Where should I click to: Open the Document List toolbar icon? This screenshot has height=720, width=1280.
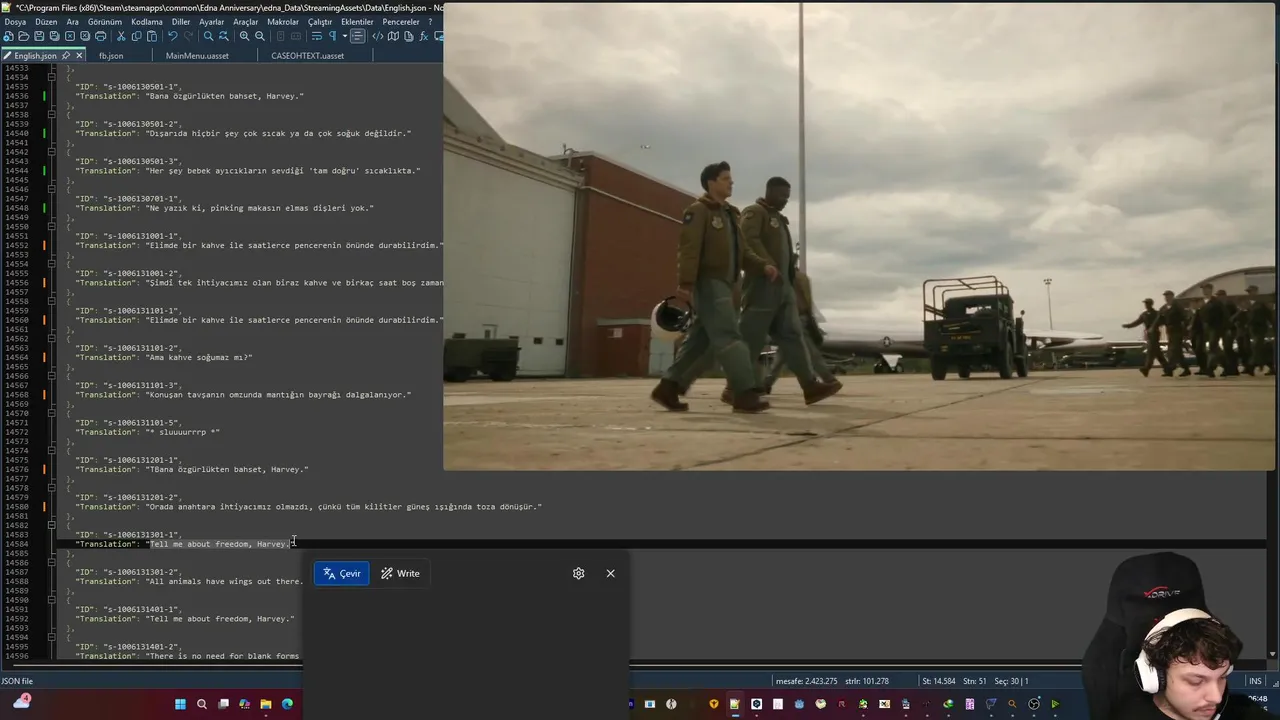pos(409,36)
